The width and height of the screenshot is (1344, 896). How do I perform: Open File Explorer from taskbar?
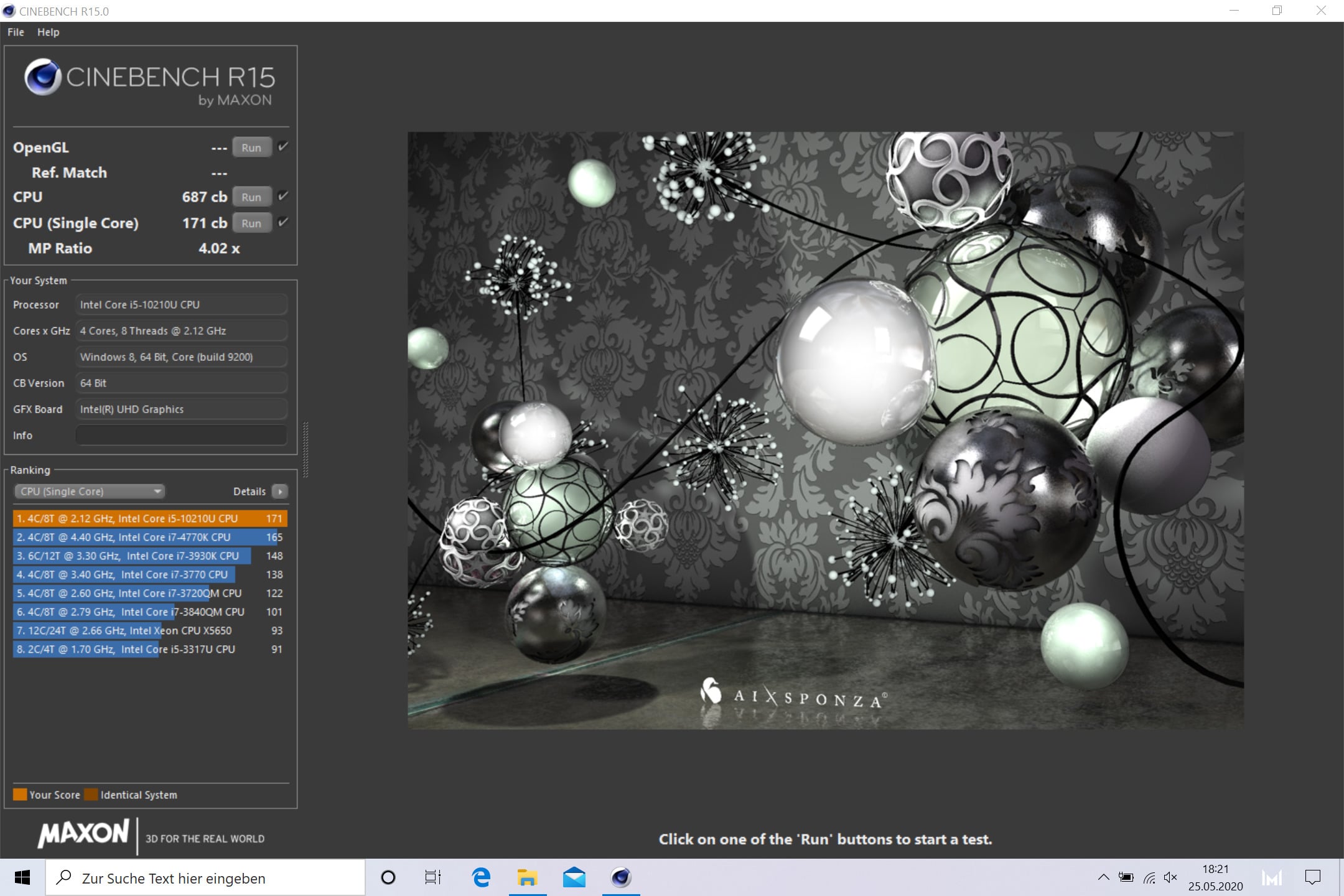(528, 878)
